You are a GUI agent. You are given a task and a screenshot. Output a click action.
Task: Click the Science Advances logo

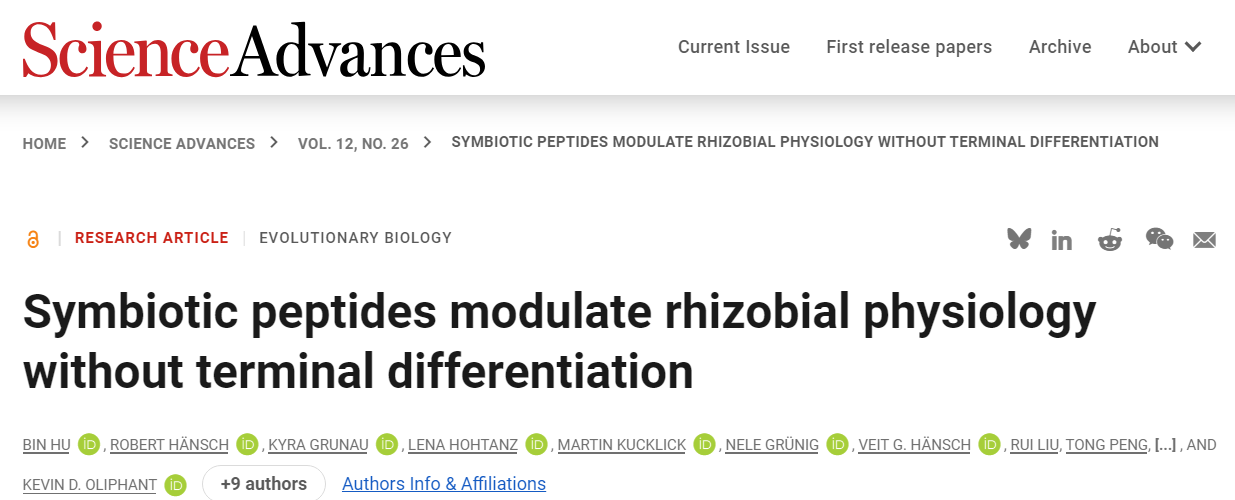(254, 49)
